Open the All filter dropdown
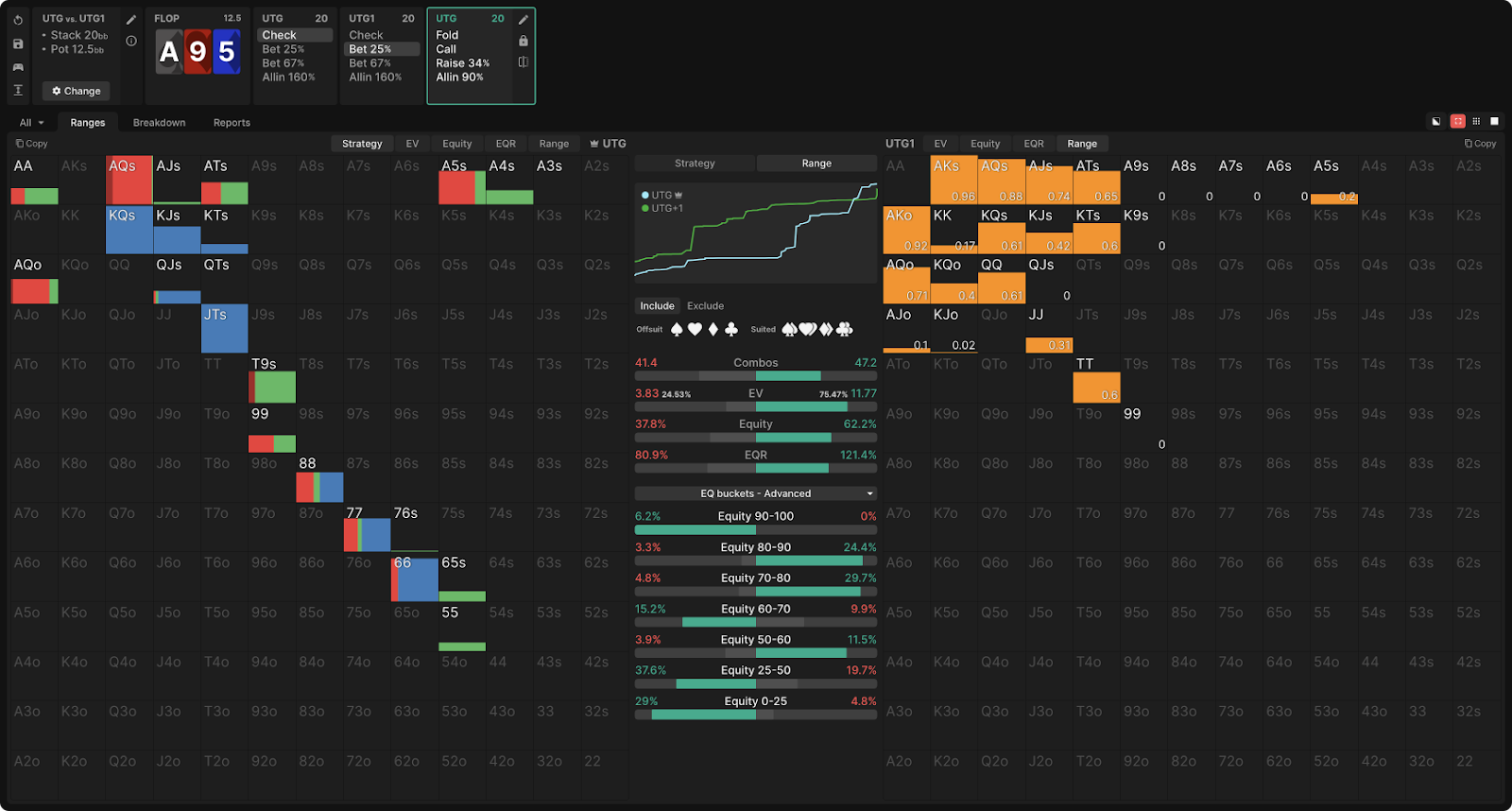Screen dimensions: 1512x811 [x=32, y=123]
